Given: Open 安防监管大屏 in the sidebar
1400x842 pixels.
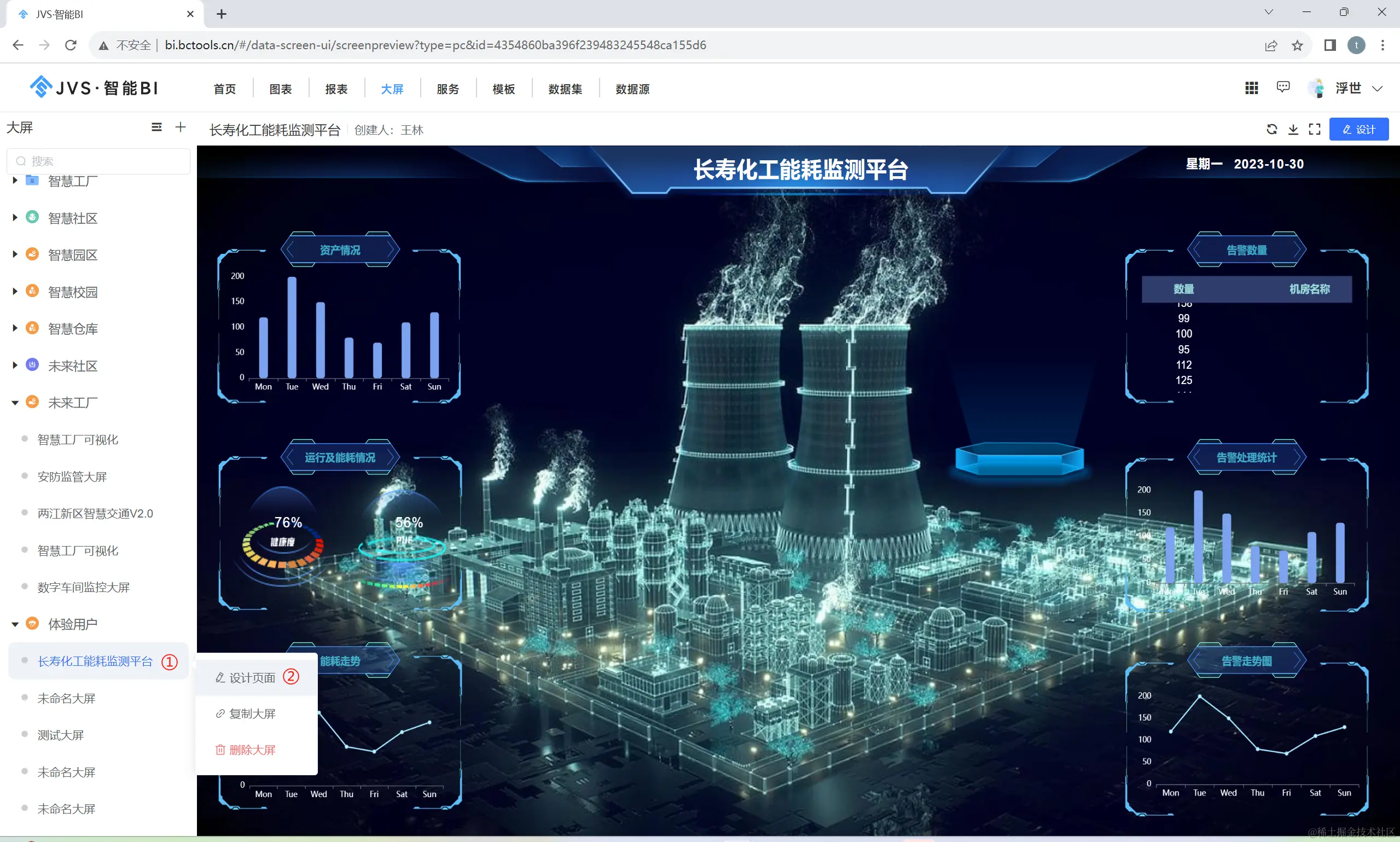Looking at the screenshot, I should (x=72, y=477).
